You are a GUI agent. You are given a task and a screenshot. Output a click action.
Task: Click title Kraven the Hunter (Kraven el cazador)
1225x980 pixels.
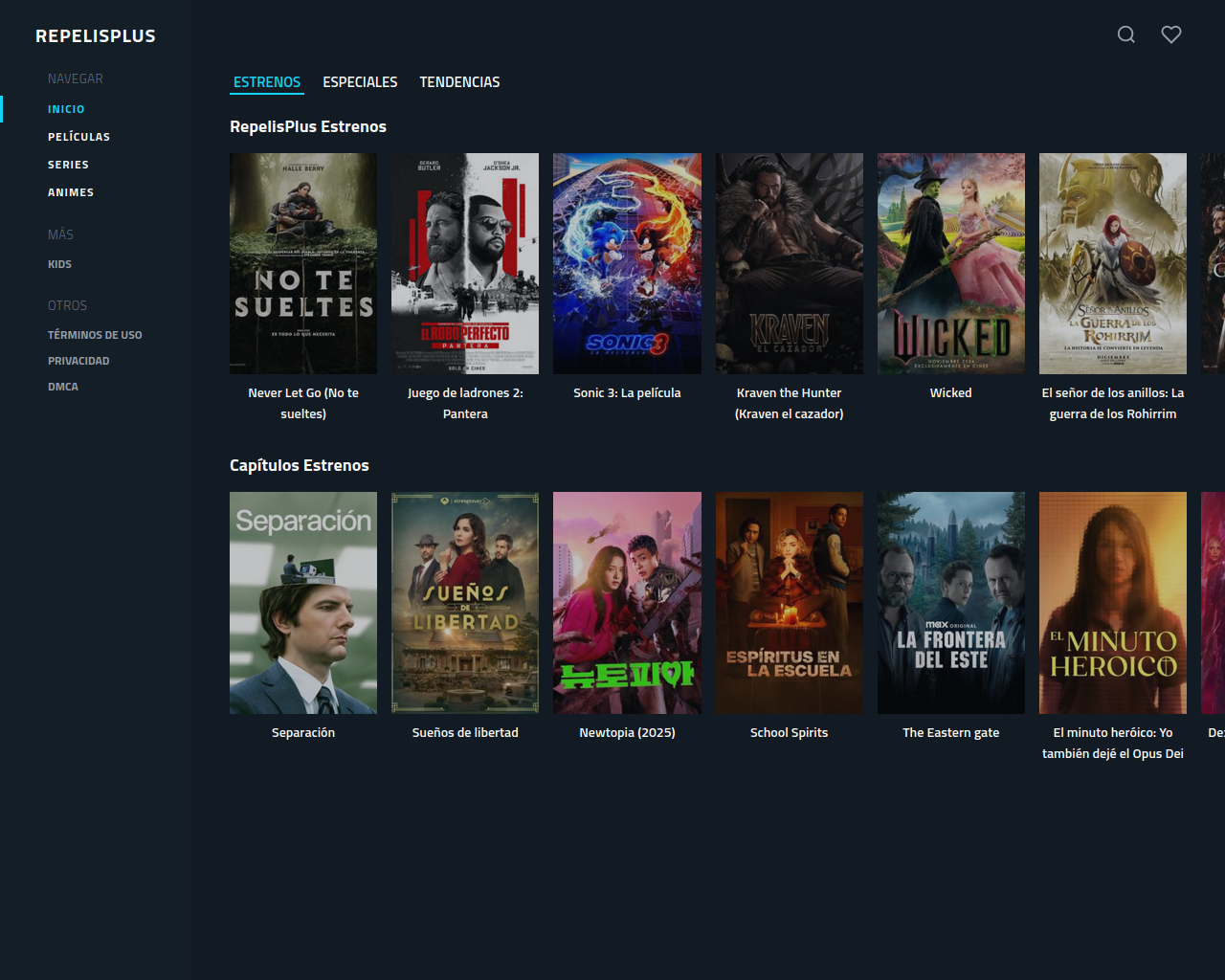[x=790, y=403]
